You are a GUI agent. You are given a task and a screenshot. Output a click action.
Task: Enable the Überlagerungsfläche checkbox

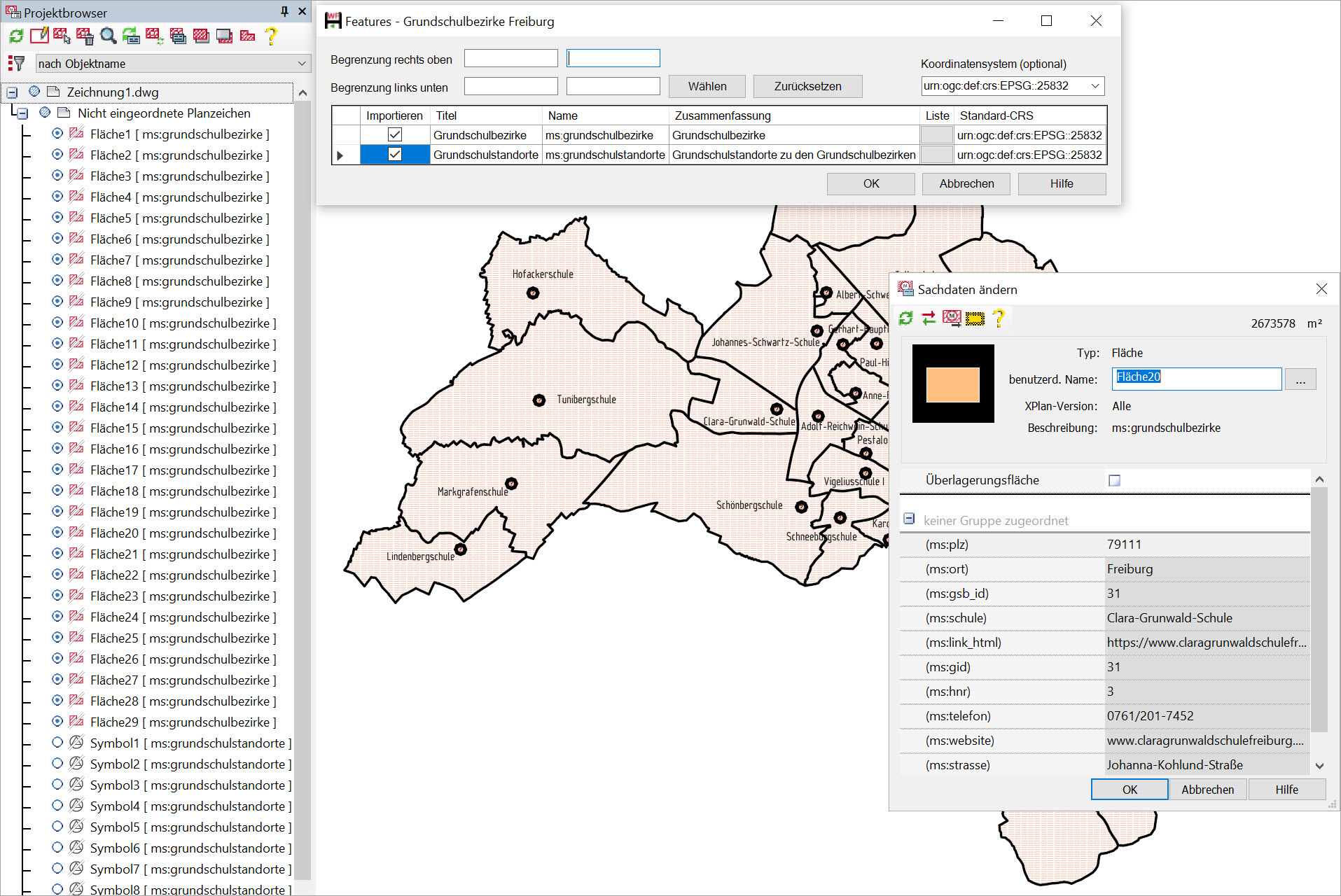click(x=1114, y=480)
